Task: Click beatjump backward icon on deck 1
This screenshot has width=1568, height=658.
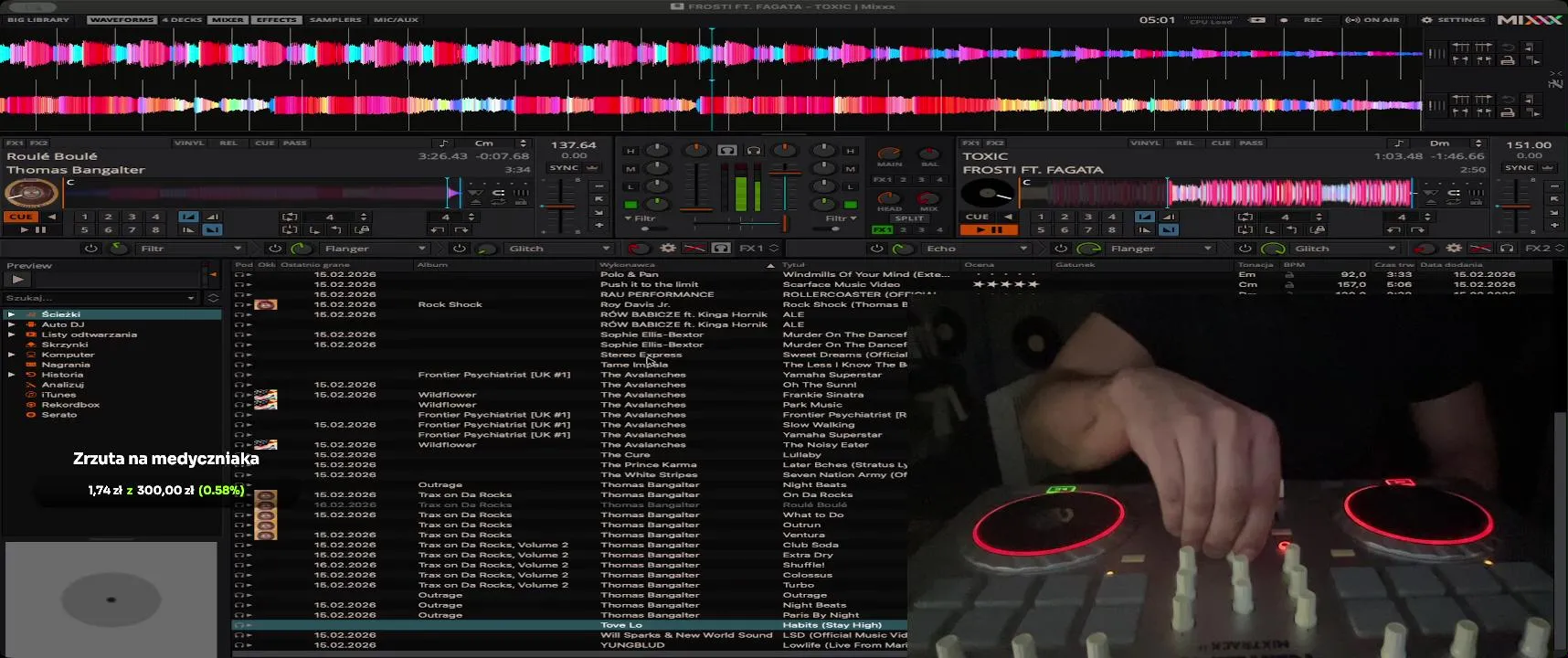Action: [438, 229]
